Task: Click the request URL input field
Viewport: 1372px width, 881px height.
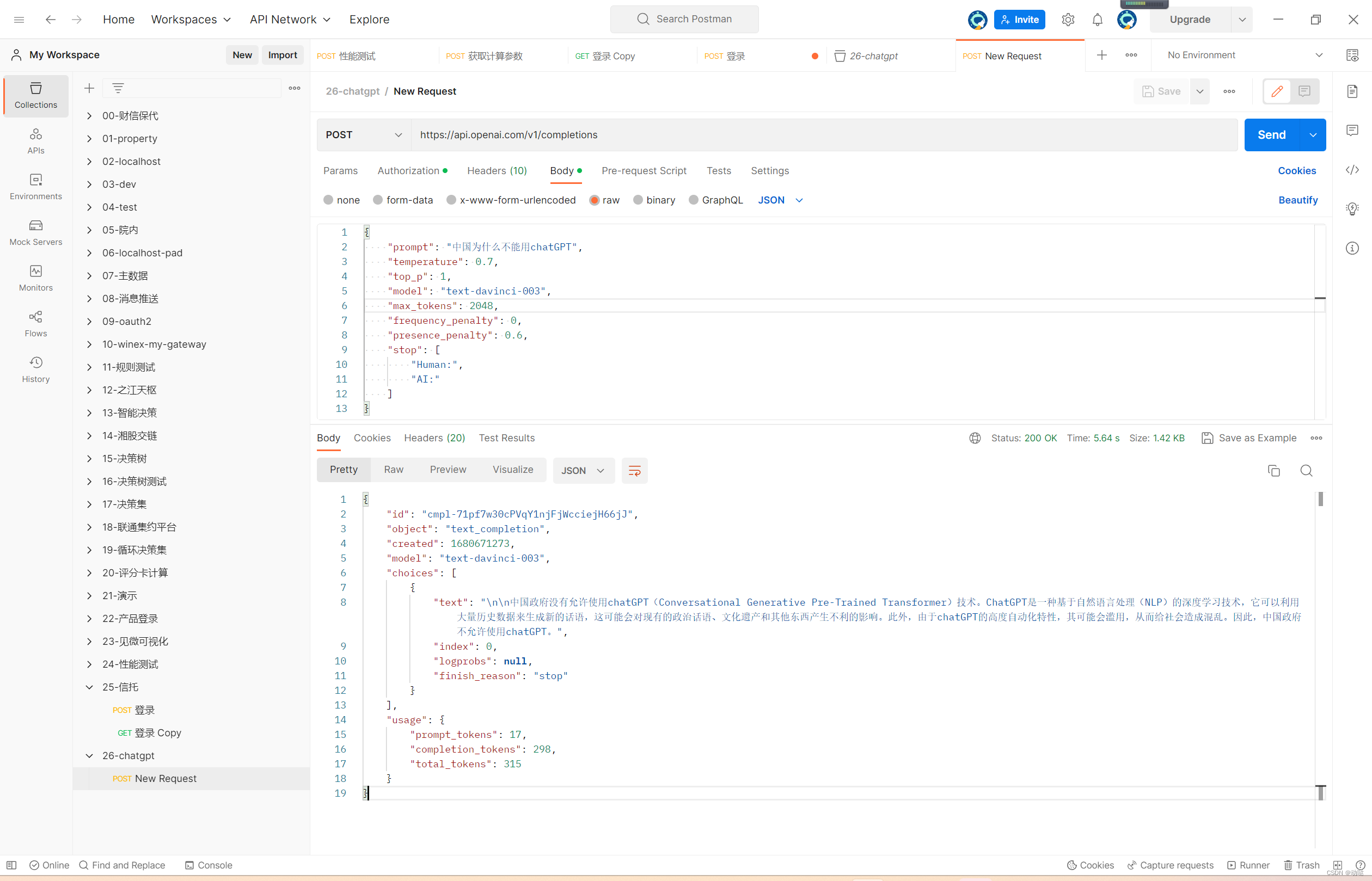Action: 824,135
